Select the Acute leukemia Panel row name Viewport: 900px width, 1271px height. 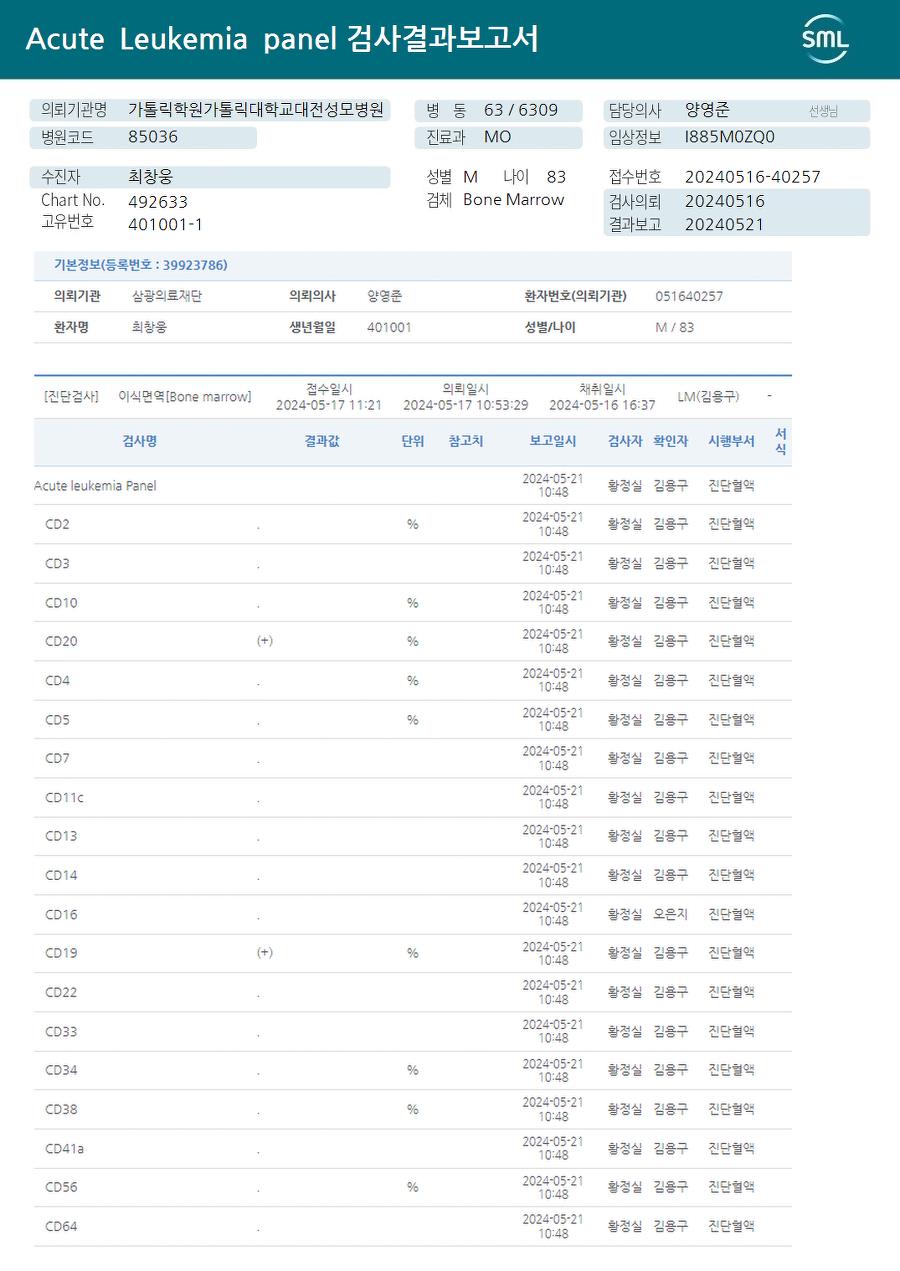(x=95, y=486)
